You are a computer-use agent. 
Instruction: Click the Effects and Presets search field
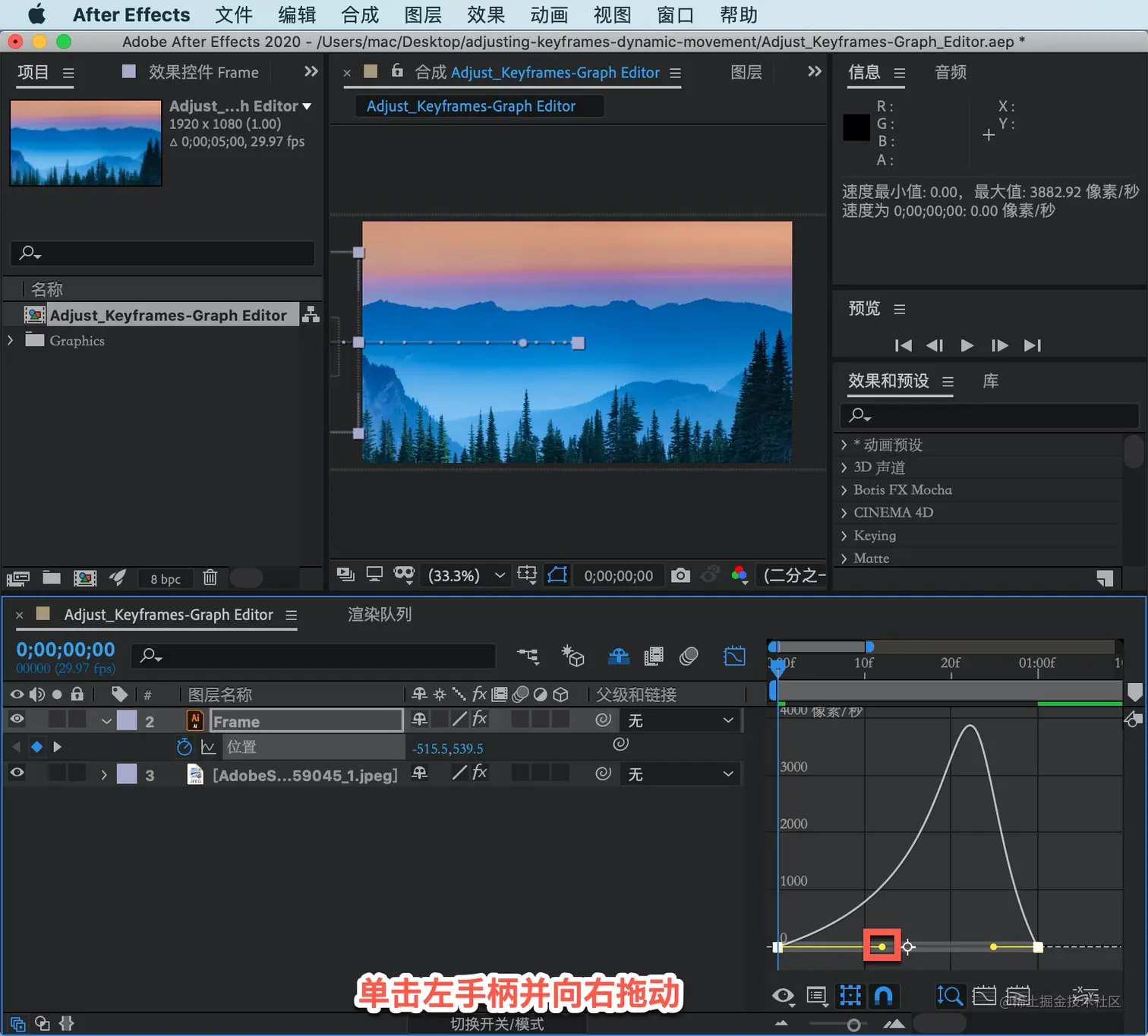(989, 415)
